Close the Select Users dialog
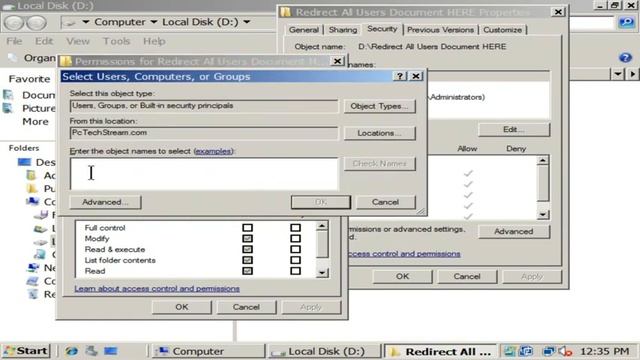 click(x=416, y=76)
